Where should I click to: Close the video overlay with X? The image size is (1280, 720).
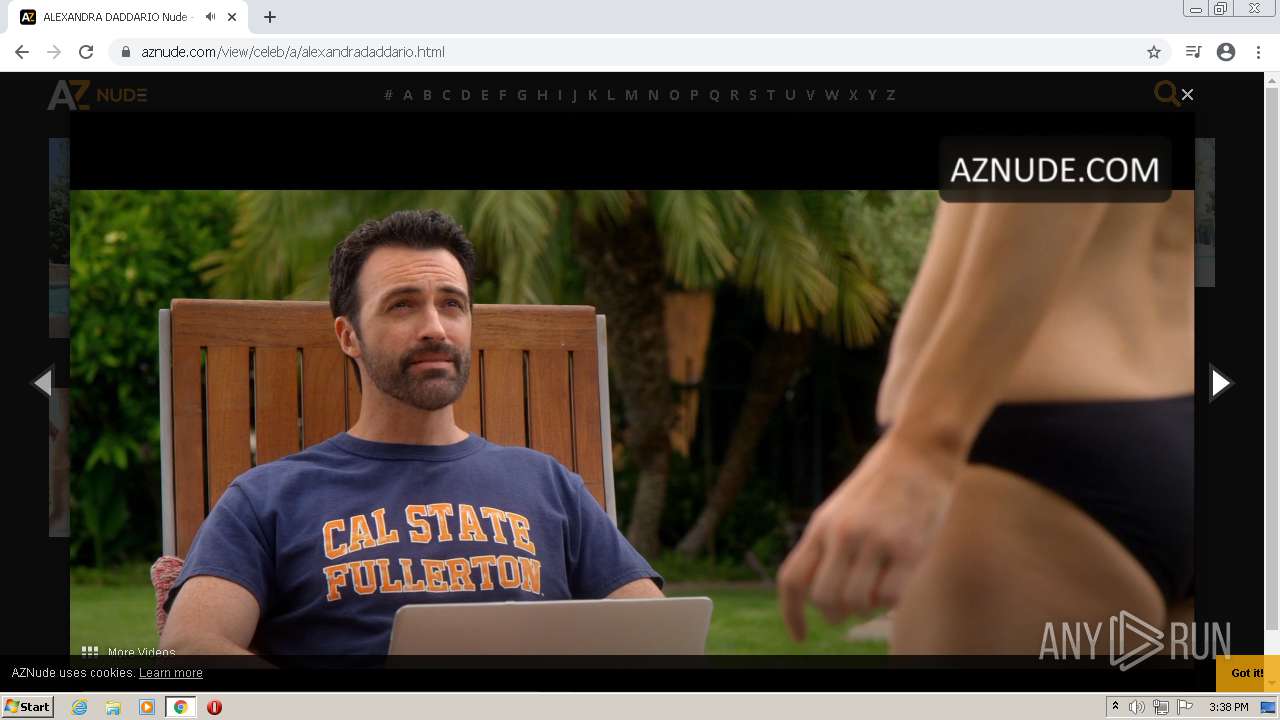[x=1187, y=94]
